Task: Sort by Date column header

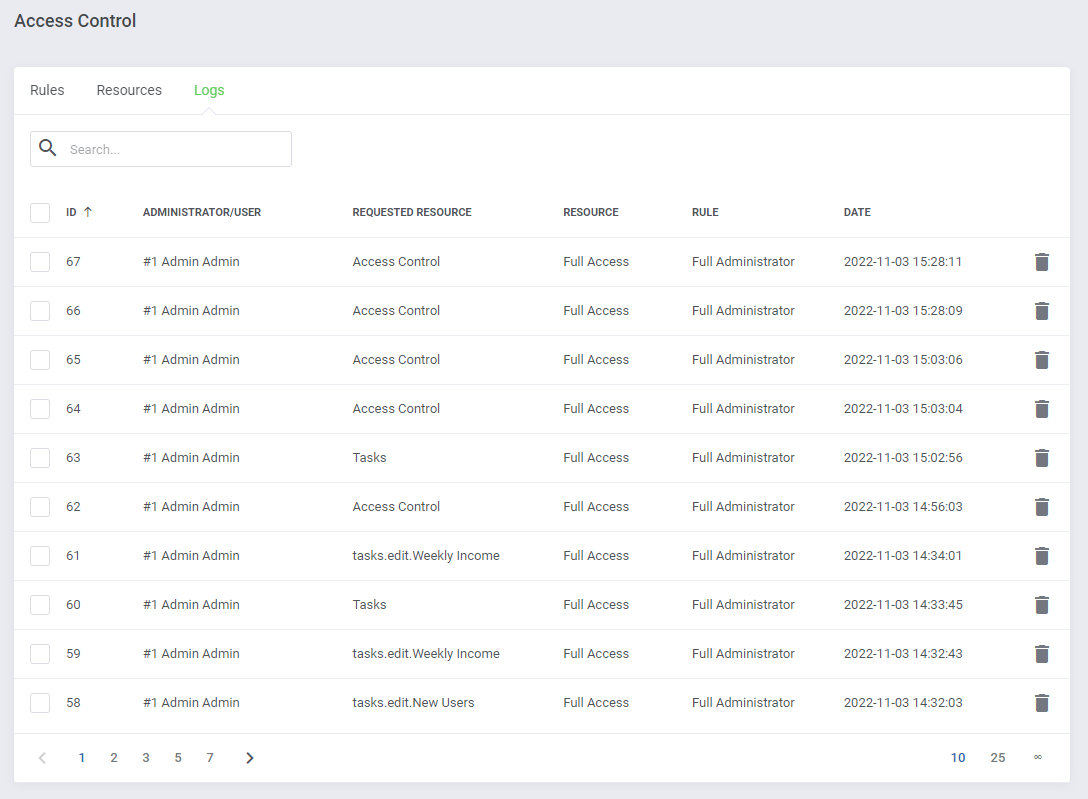Action: click(857, 212)
